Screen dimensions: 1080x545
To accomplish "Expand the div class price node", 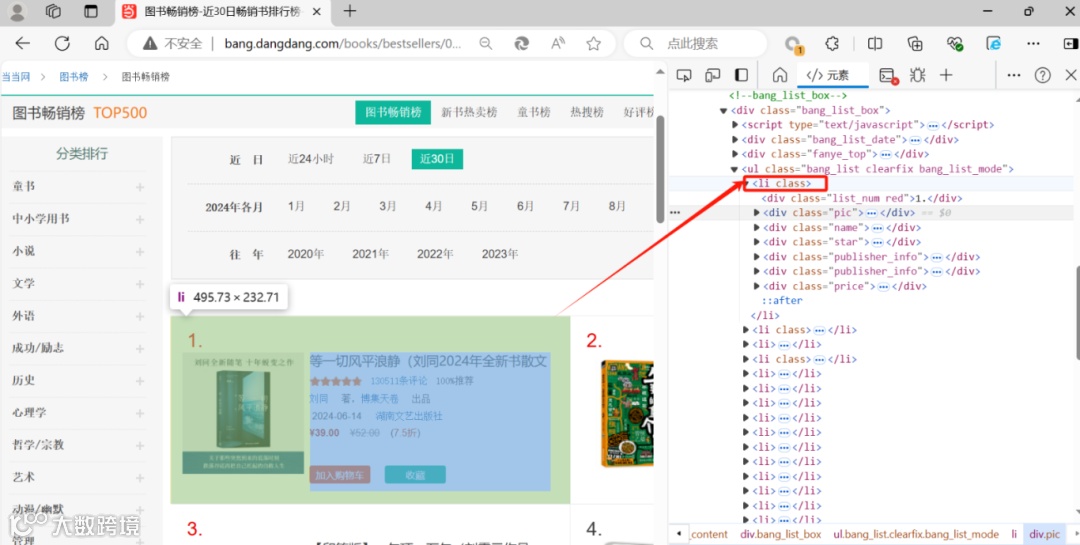I will click(757, 286).
